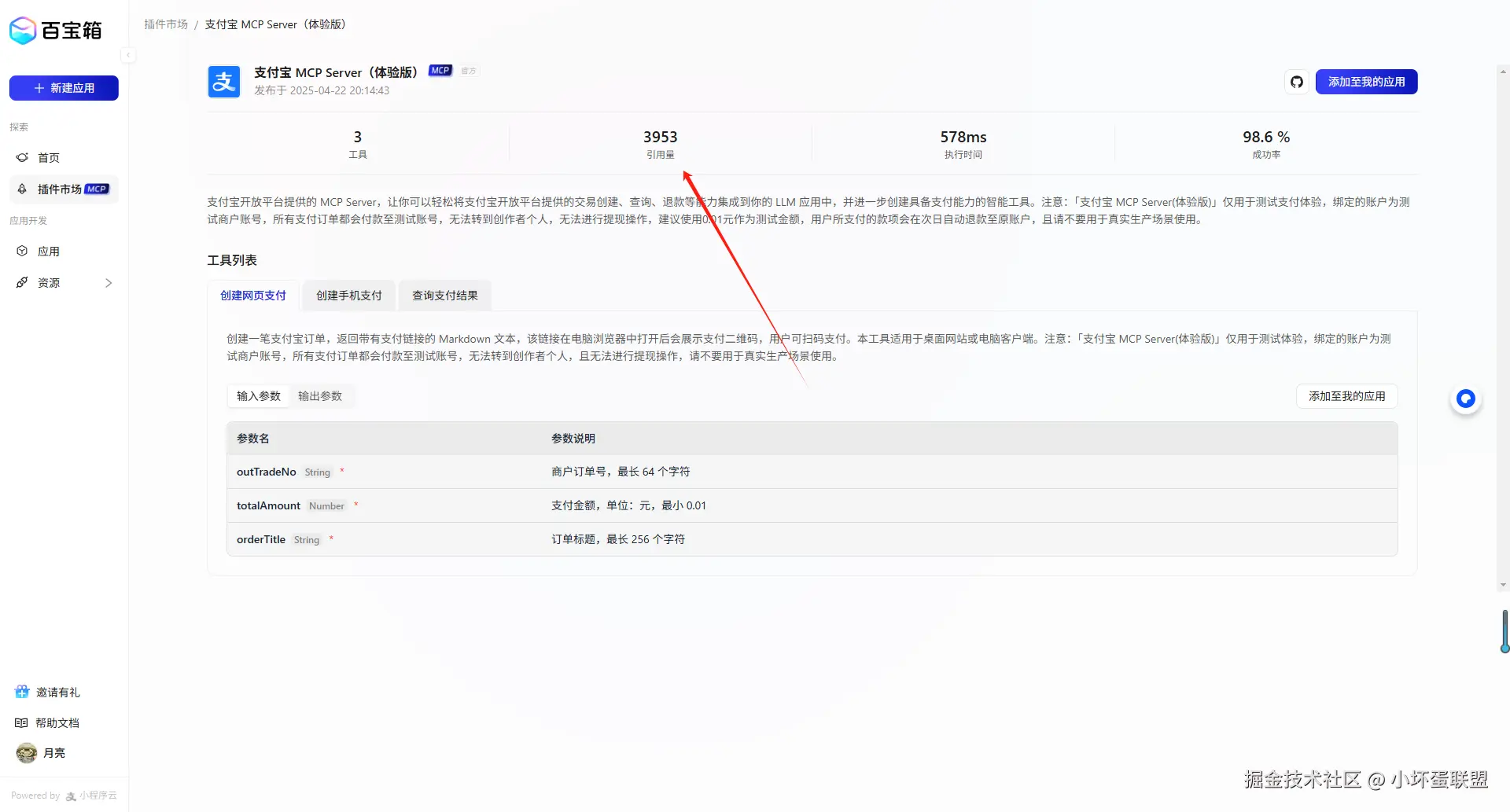Click the orderTitle parameter name
The height and width of the screenshot is (812, 1510).
coord(261,539)
